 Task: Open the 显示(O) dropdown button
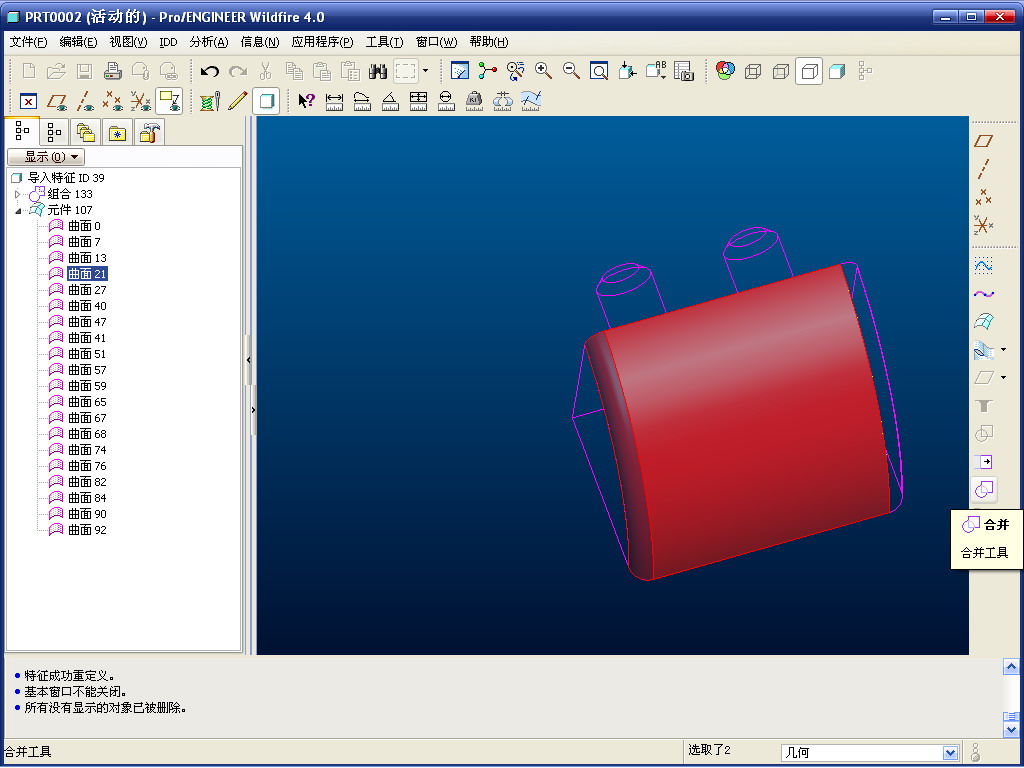click(x=46, y=157)
